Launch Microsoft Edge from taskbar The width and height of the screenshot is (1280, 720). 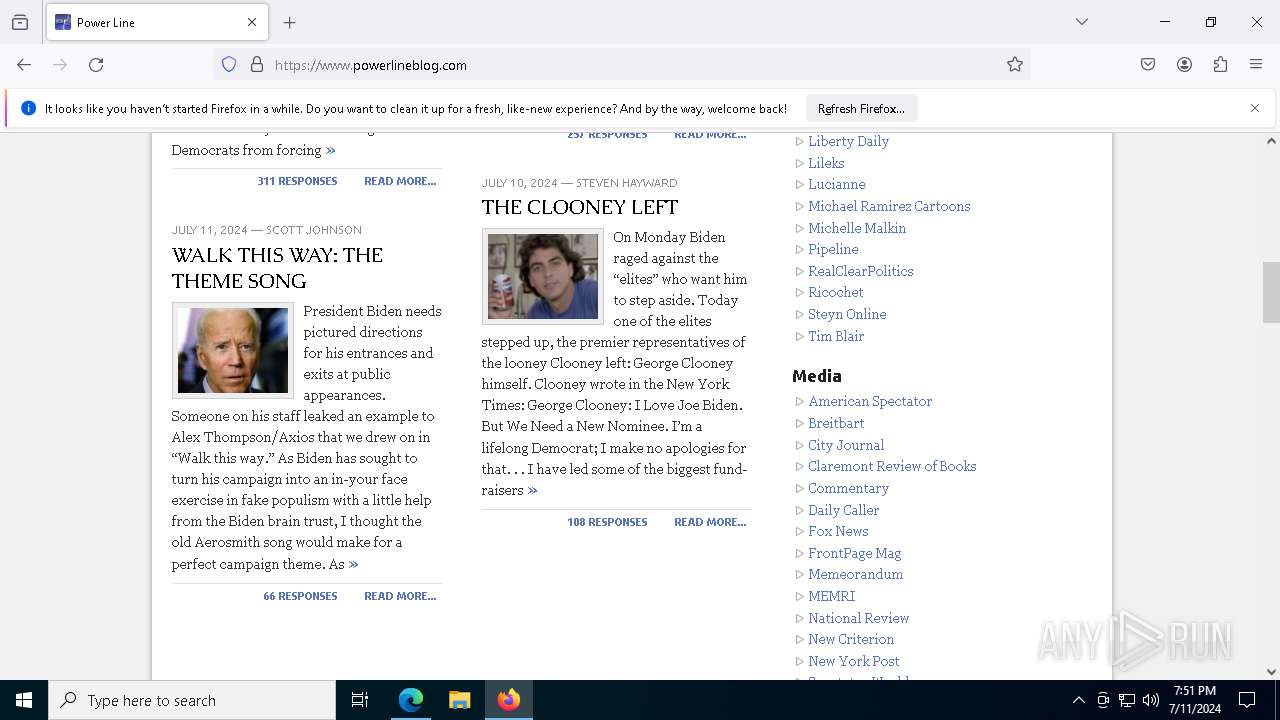(x=411, y=700)
